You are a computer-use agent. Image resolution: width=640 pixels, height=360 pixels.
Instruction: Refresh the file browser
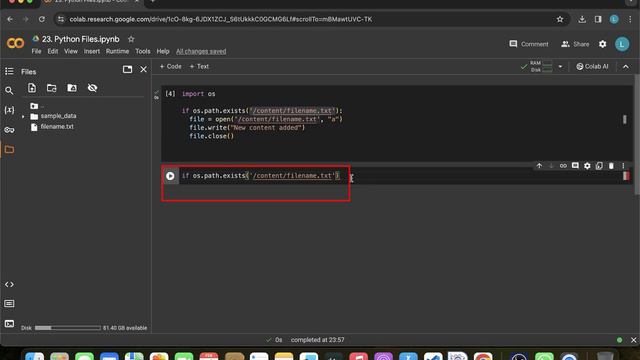click(x=51, y=88)
